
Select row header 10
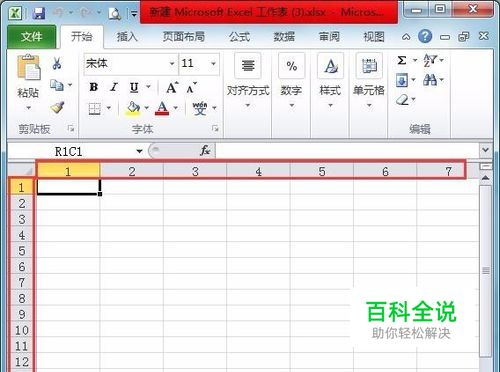coord(22,330)
